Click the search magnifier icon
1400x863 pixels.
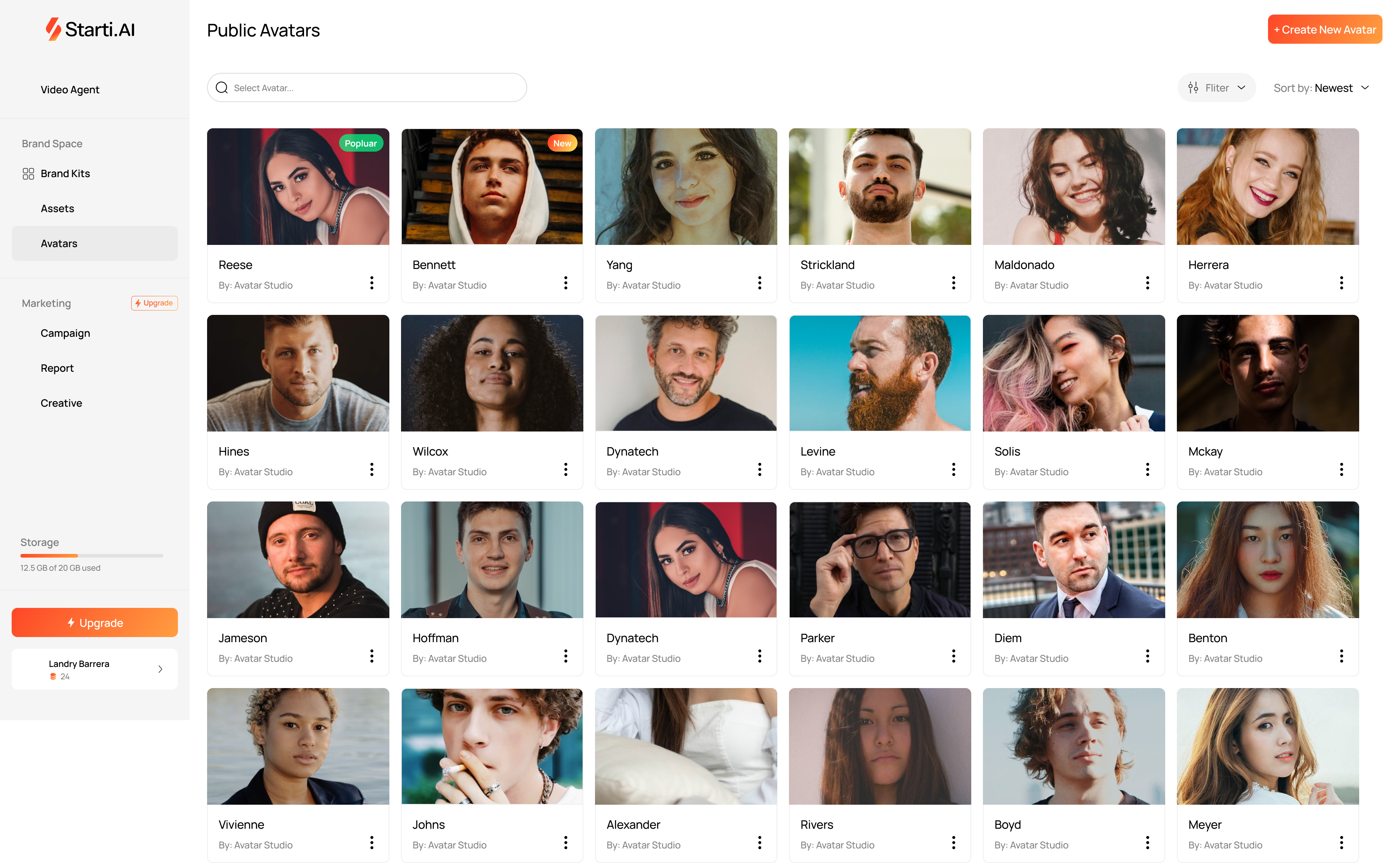[222, 88]
